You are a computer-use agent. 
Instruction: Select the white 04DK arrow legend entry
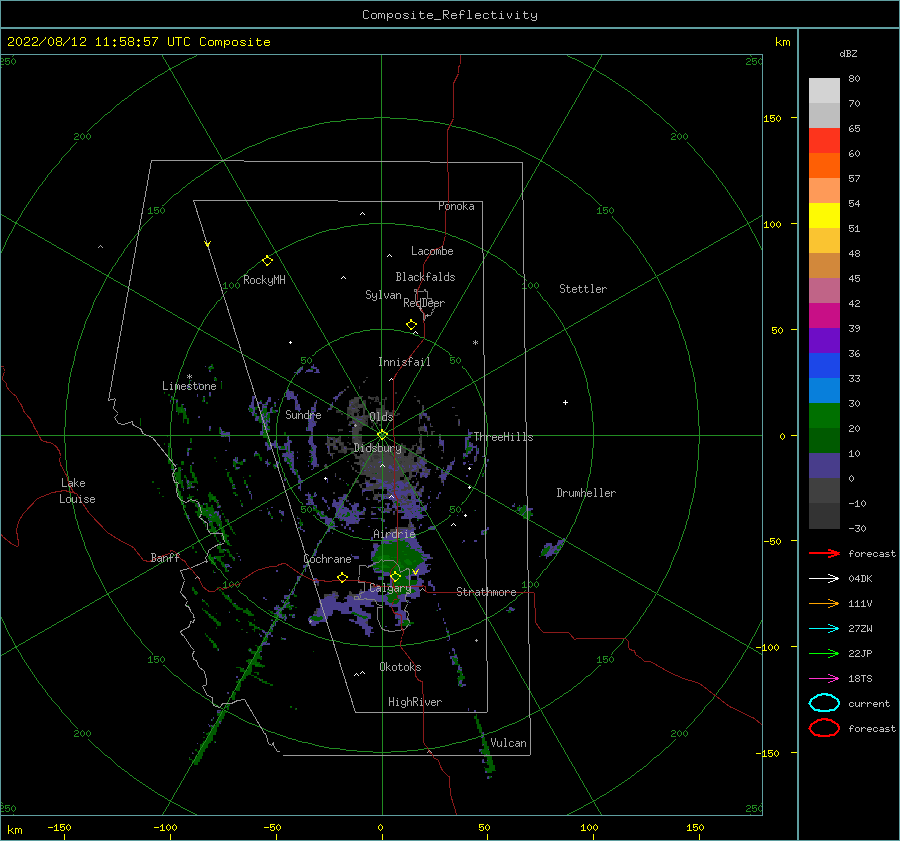click(x=824, y=579)
